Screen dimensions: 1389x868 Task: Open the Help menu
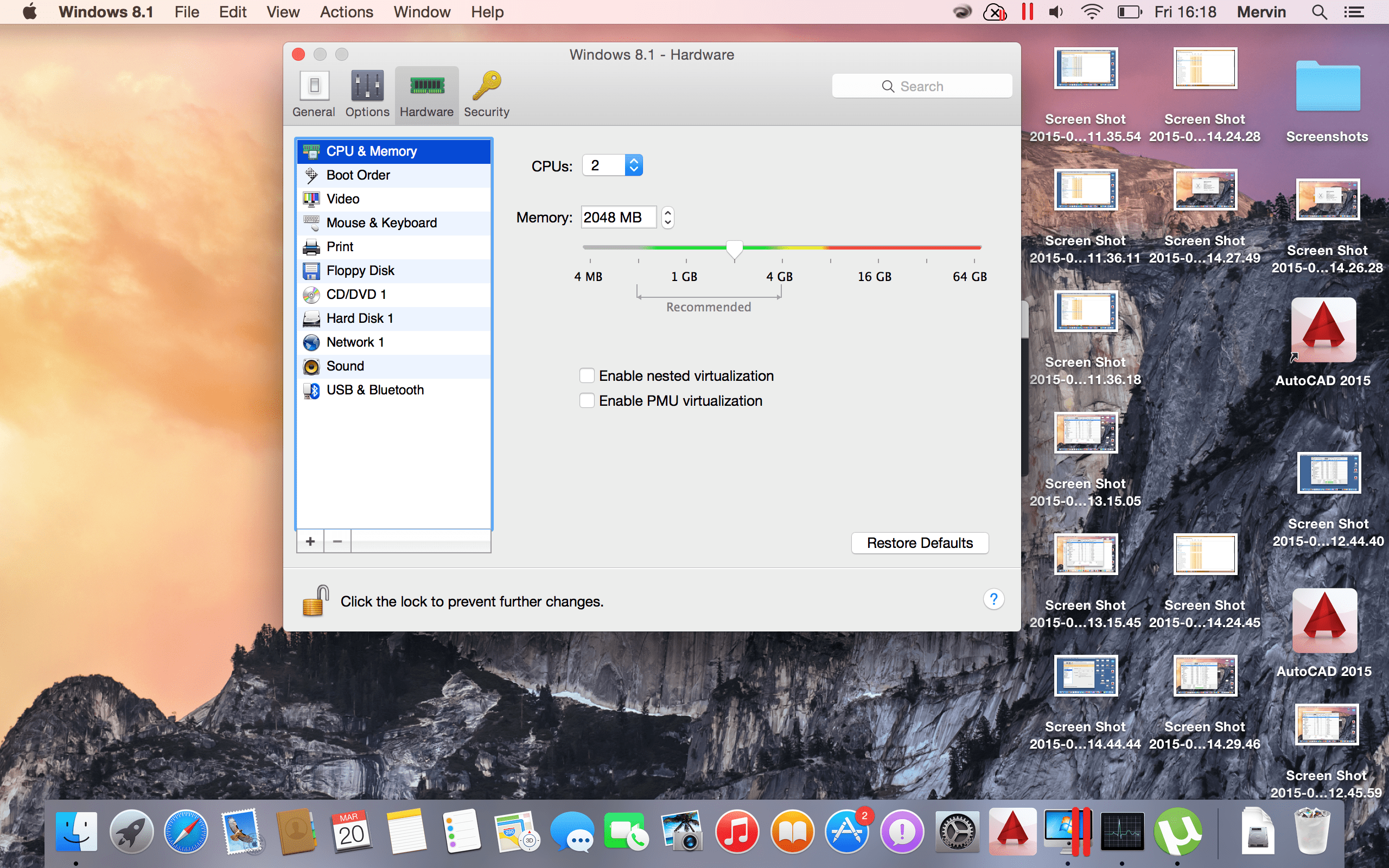(x=487, y=12)
